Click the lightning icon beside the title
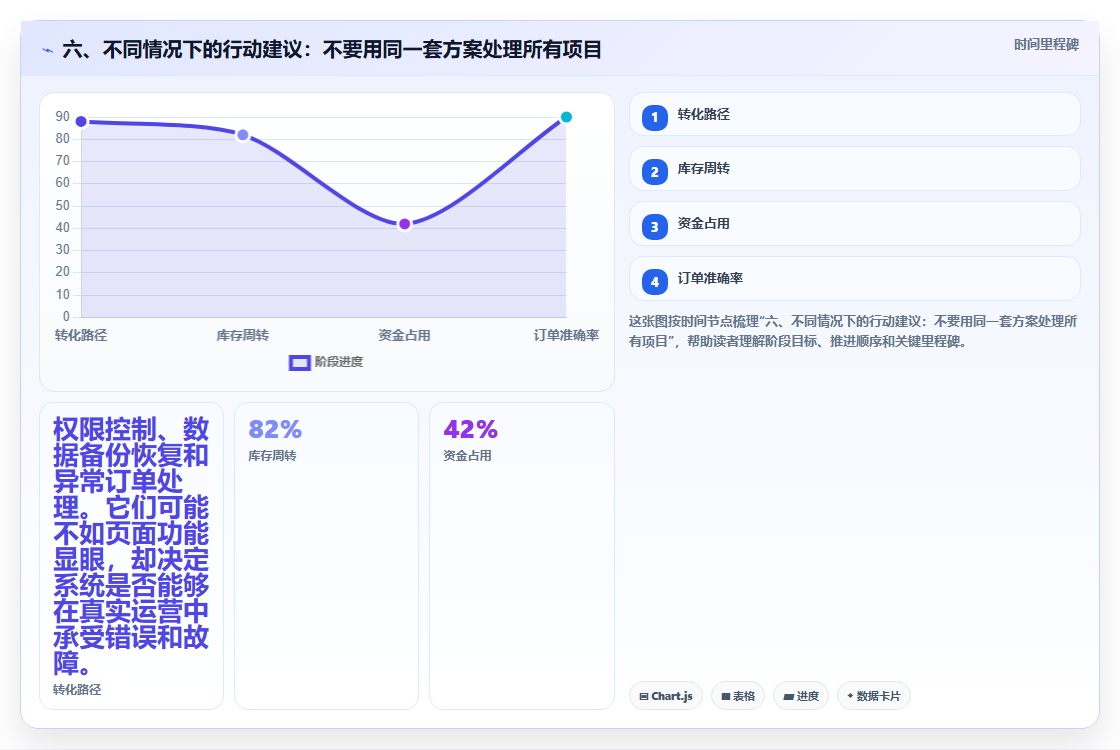 coord(48,51)
